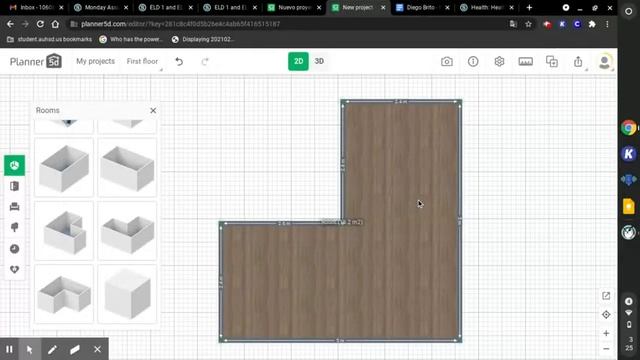Open the user profile avatar
The width and height of the screenshot is (640, 360).
(x=604, y=62)
